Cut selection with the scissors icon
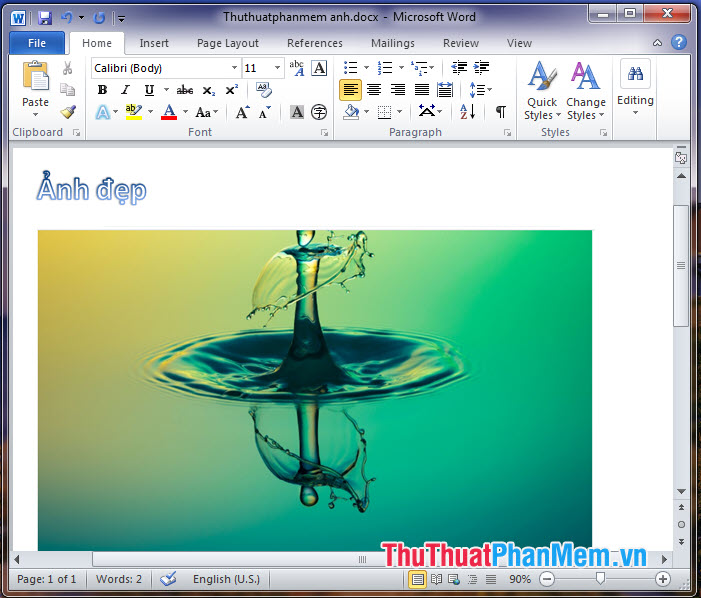 pyautogui.click(x=68, y=68)
